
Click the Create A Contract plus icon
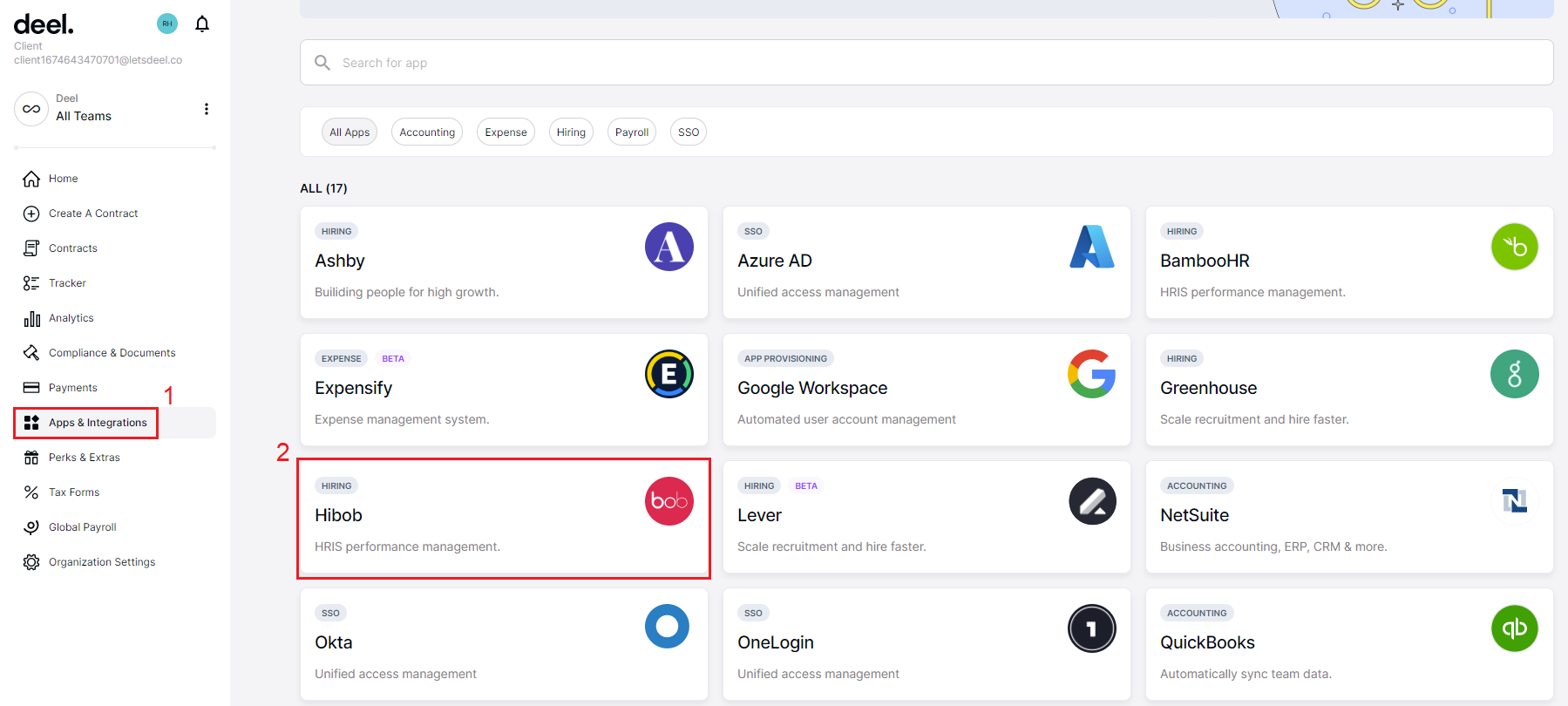[31, 214]
